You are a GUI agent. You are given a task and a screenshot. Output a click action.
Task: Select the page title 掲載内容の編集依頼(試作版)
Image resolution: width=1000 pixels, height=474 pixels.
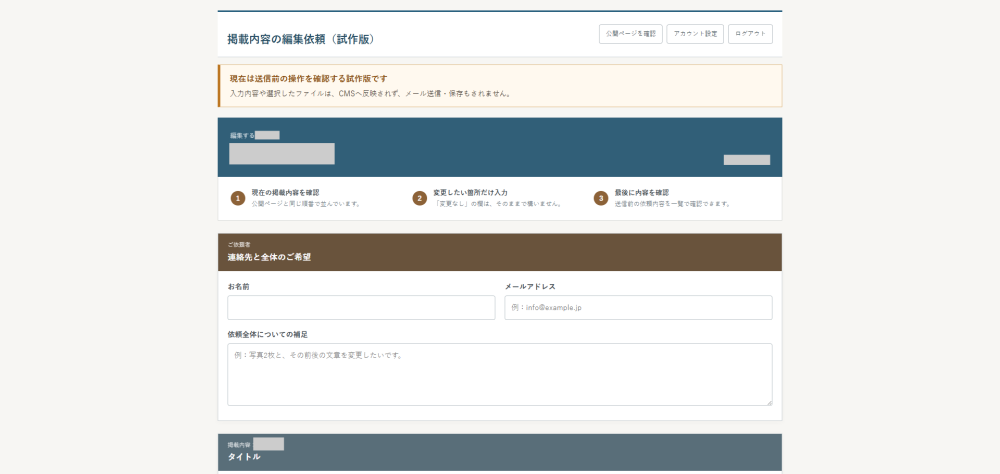coord(301,39)
